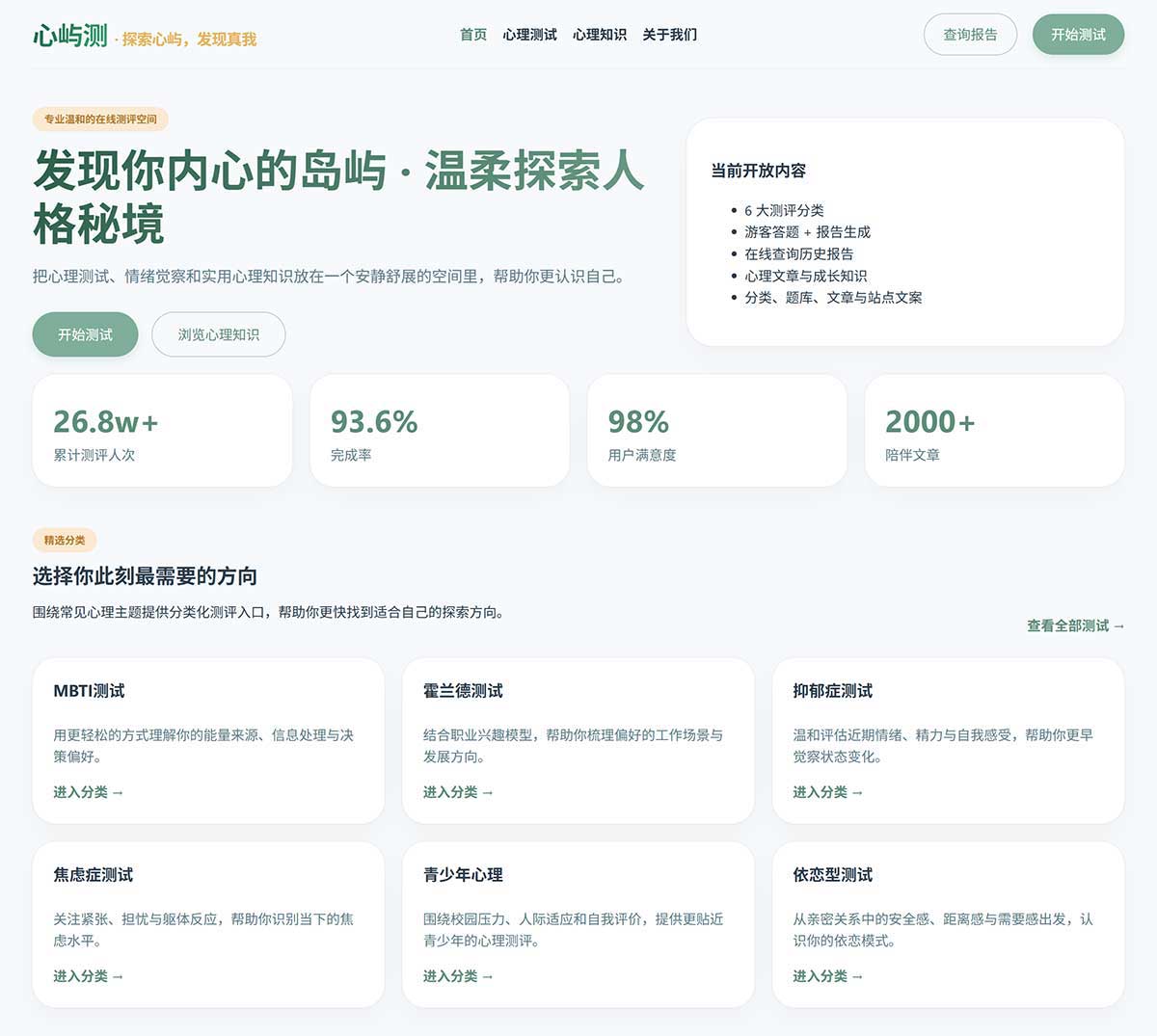Click list item 分类、题库、文章与站点文案

(x=833, y=298)
